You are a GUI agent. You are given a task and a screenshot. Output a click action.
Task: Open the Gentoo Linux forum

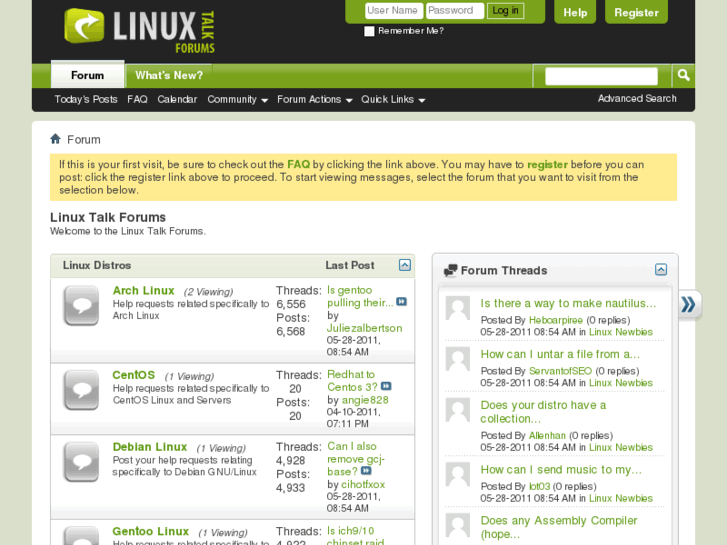tap(151, 531)
